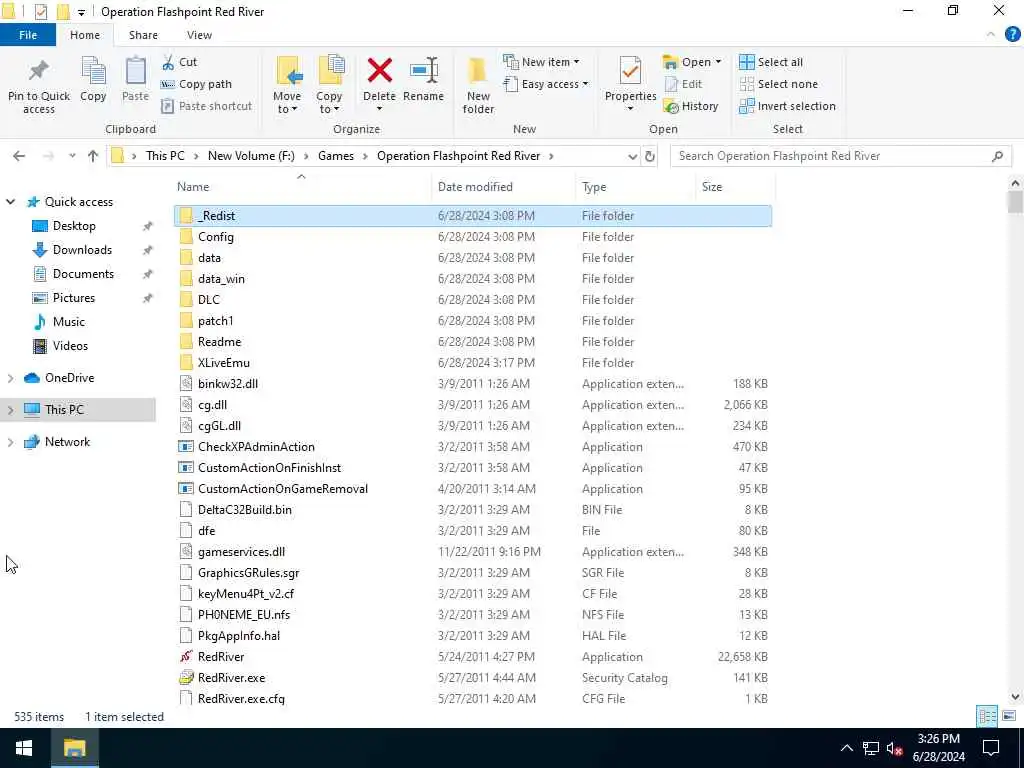Show hidden system tray icons
1024x768 pixels.
pos(846,748)
